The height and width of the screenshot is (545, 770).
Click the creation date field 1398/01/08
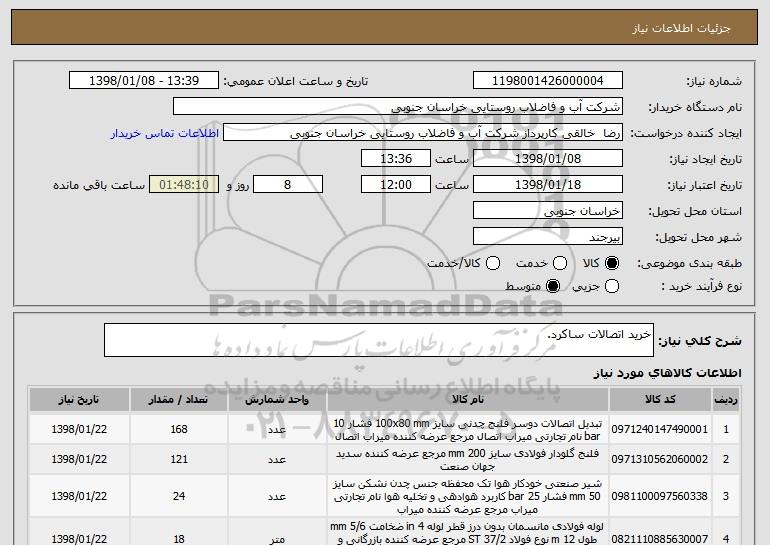point(548,159)
